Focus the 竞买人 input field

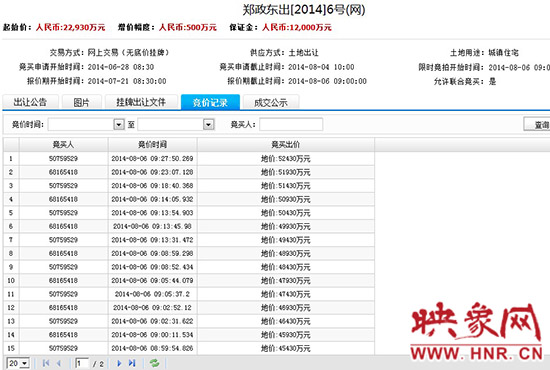click(x=291, y=125)
